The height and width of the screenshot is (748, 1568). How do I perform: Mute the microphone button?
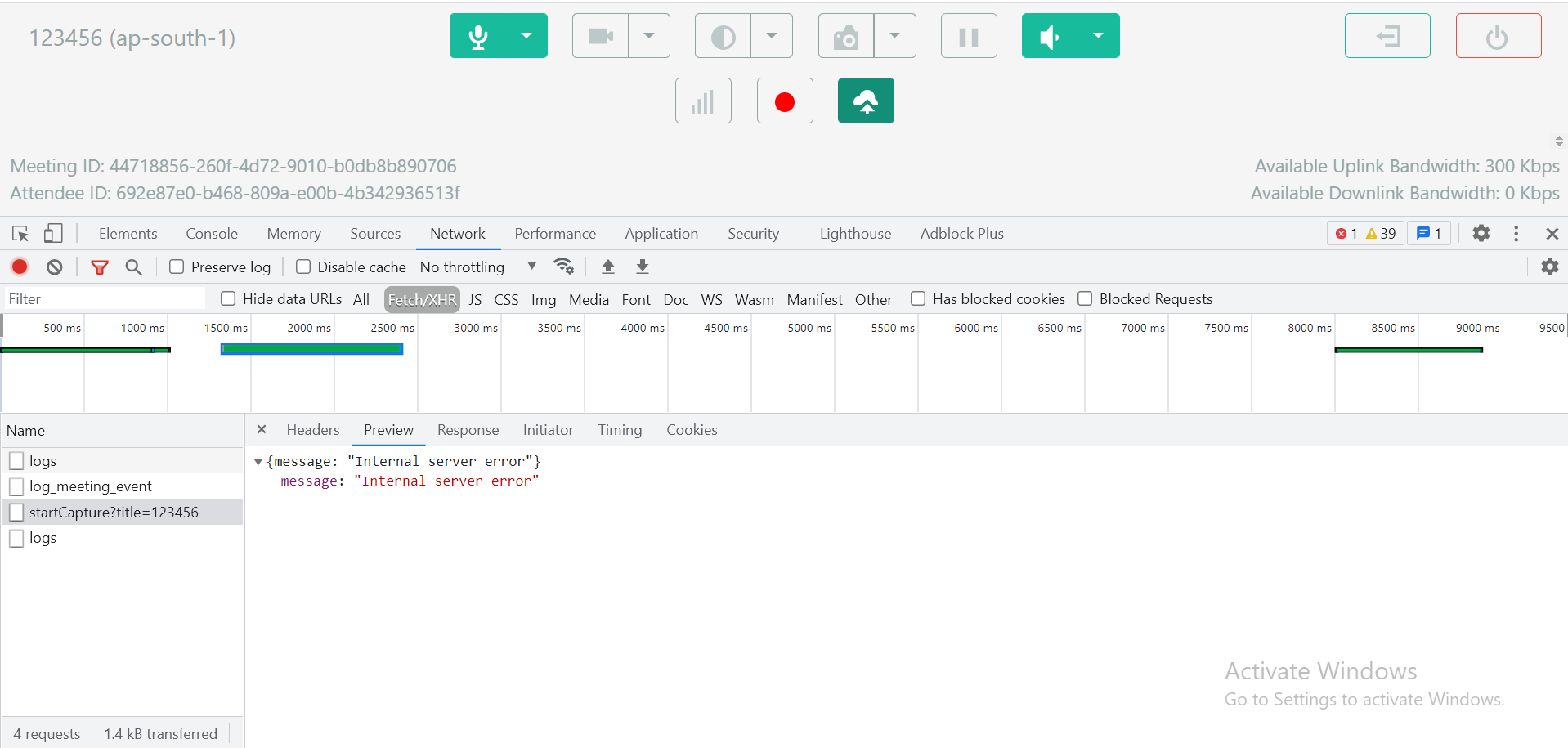478,36
